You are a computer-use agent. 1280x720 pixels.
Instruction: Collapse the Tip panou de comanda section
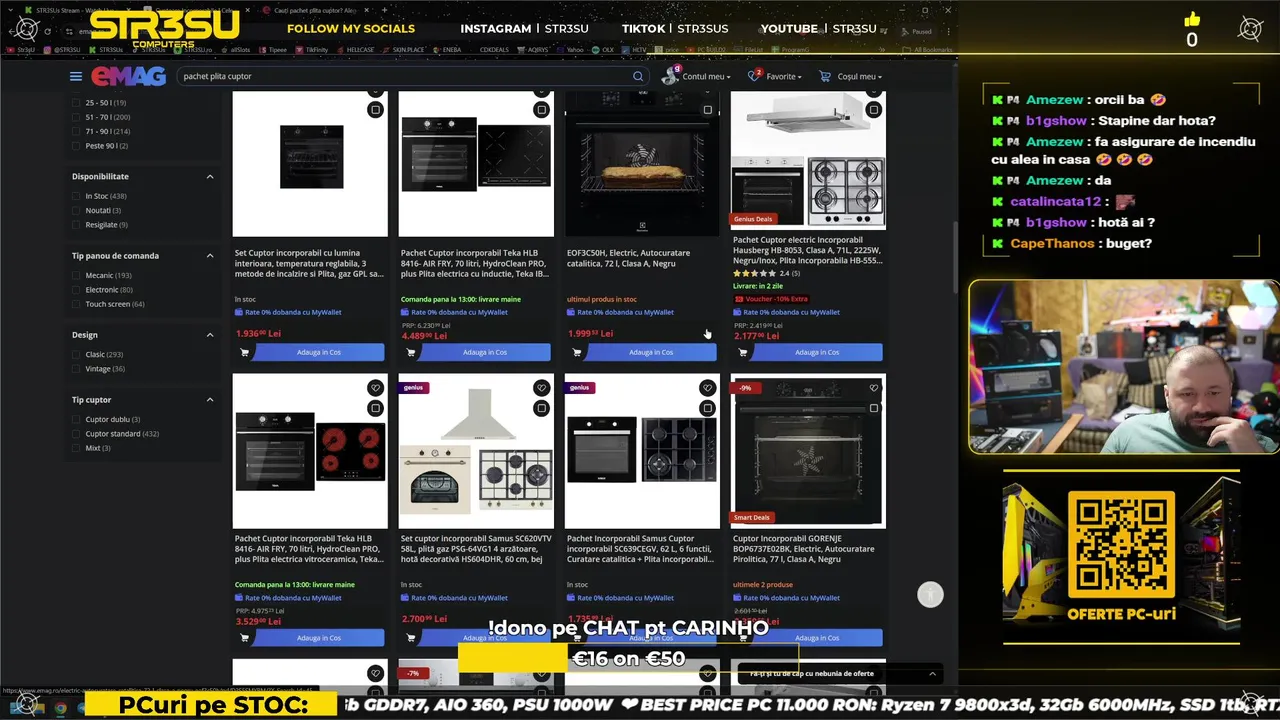pyautogui.click(x=210, y=256)
